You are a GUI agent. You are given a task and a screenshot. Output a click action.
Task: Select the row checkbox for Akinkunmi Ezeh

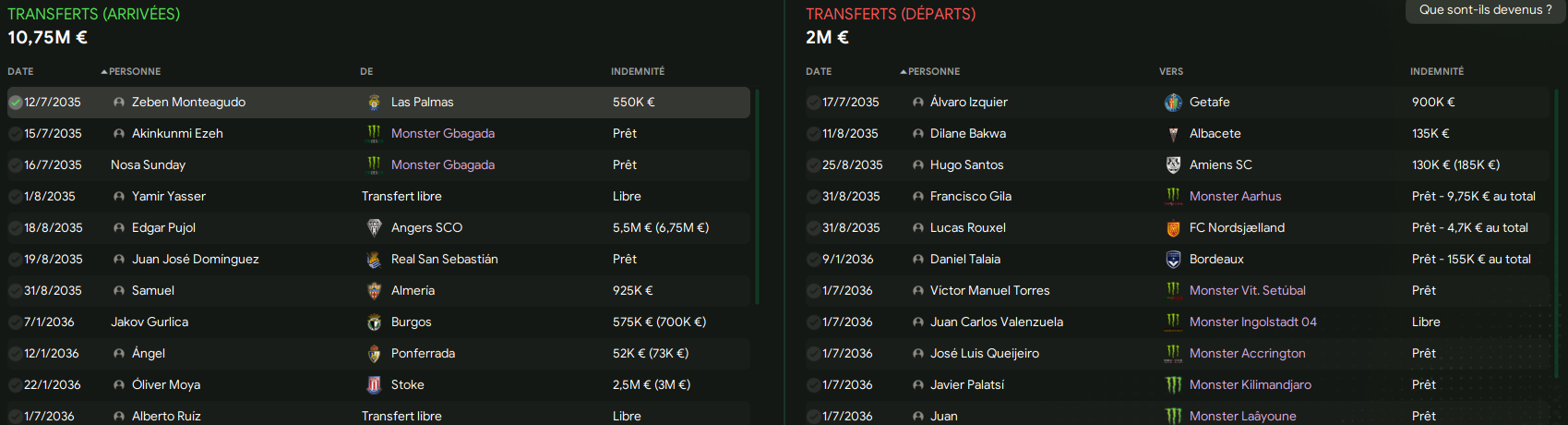coord(16,134)
